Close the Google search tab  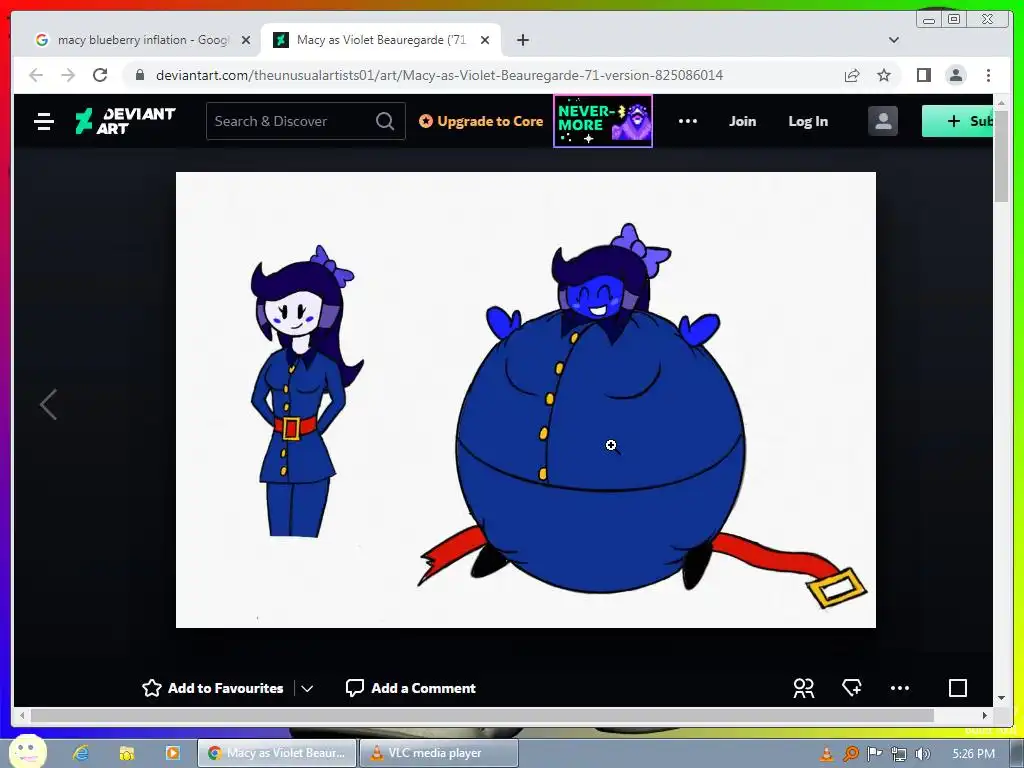(246, 40)
